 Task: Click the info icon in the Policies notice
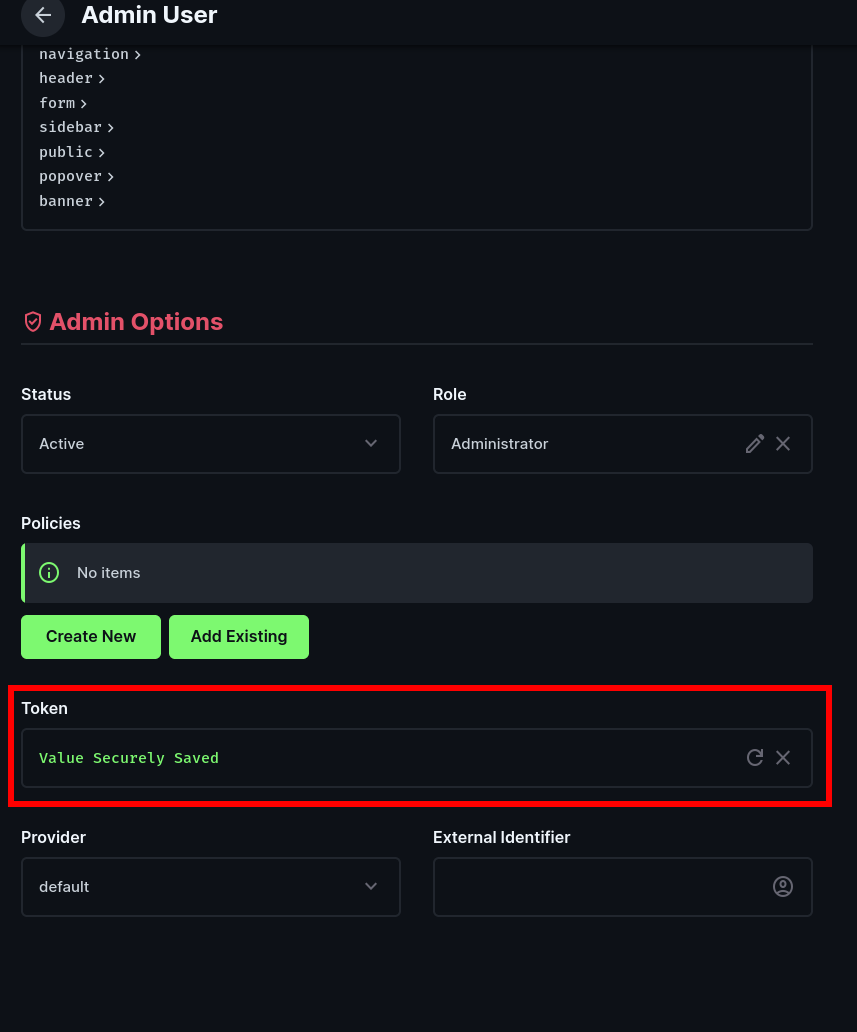49,572
